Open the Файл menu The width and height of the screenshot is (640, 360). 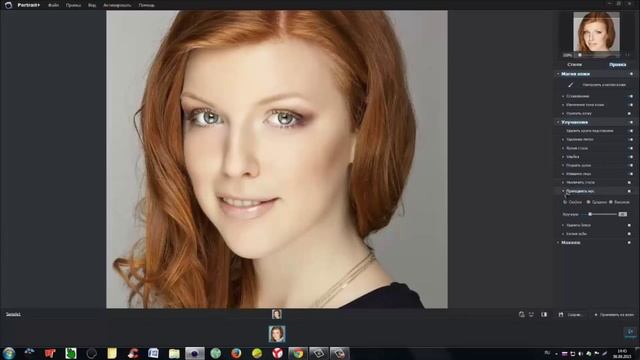pos(53,5)
